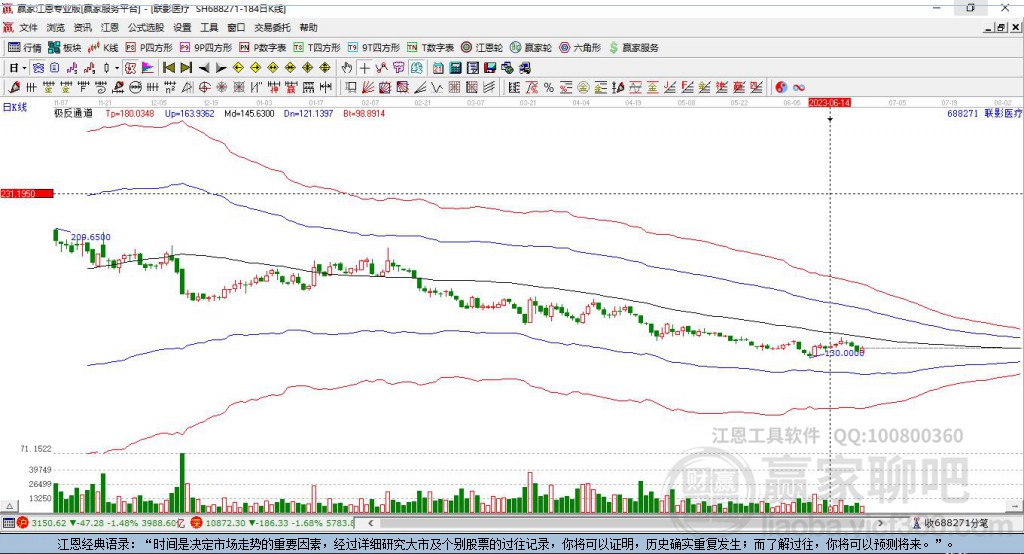
Task: Click the colored flag triangle icon
Action: pos(148,68)
